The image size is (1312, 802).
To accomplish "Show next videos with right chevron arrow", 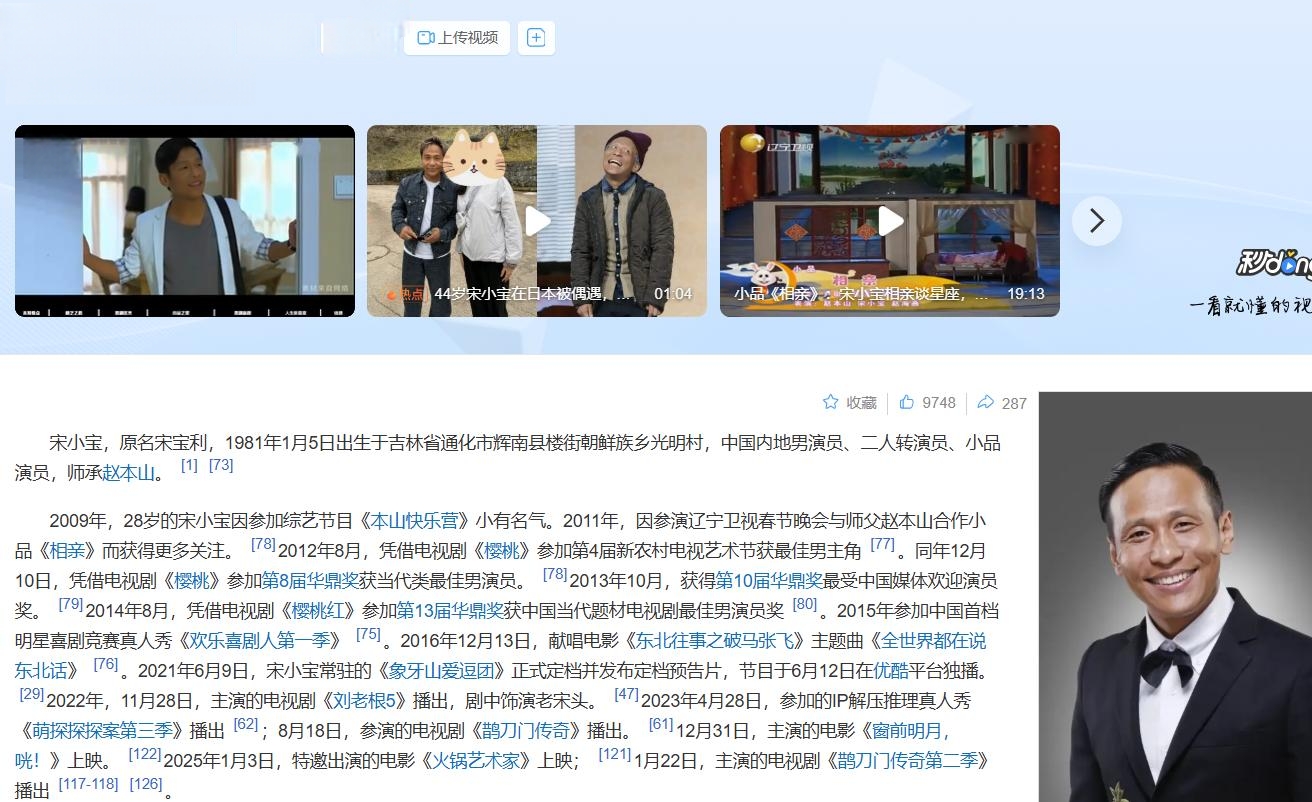I will click(1097, 221).
